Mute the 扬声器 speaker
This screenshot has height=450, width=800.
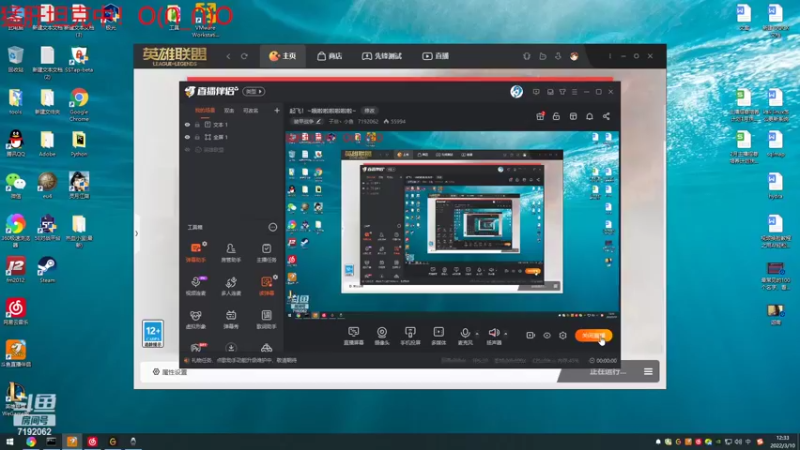coord(494,336)
